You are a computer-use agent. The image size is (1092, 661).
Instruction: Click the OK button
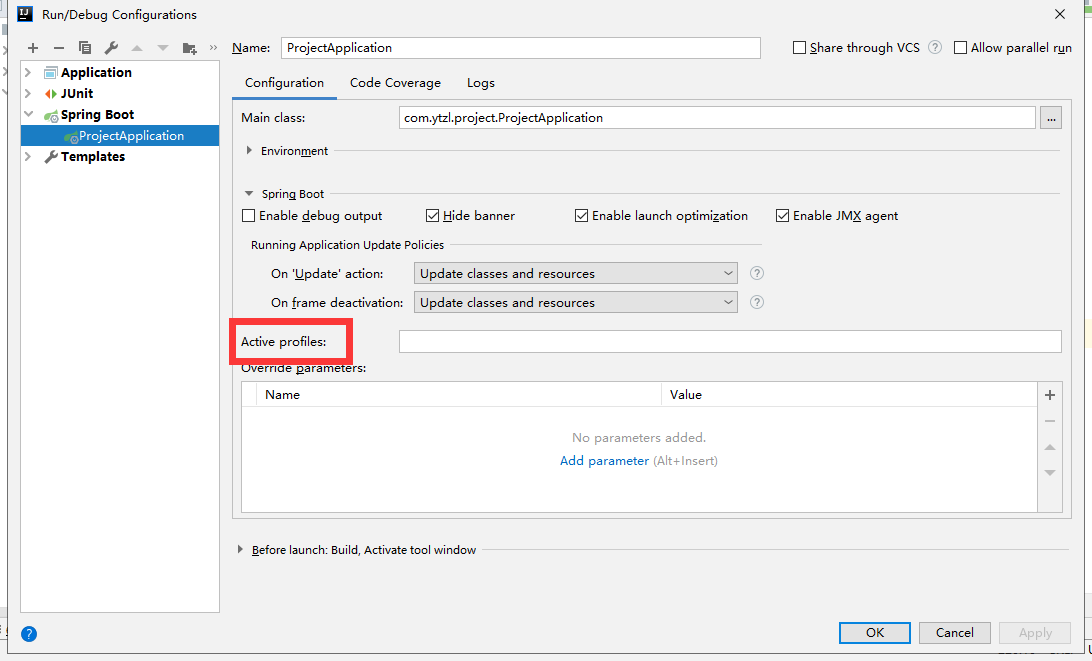(x=875, y=632)
